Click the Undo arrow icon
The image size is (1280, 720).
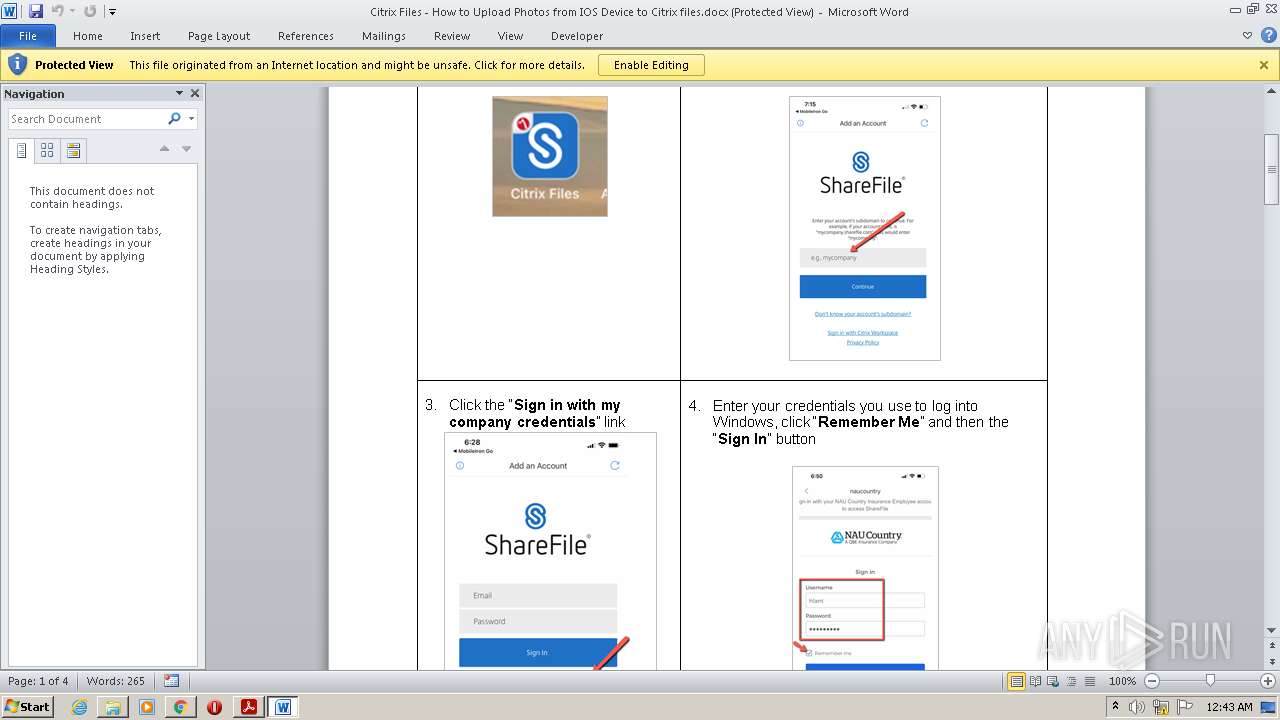click(x=57, y=11)
